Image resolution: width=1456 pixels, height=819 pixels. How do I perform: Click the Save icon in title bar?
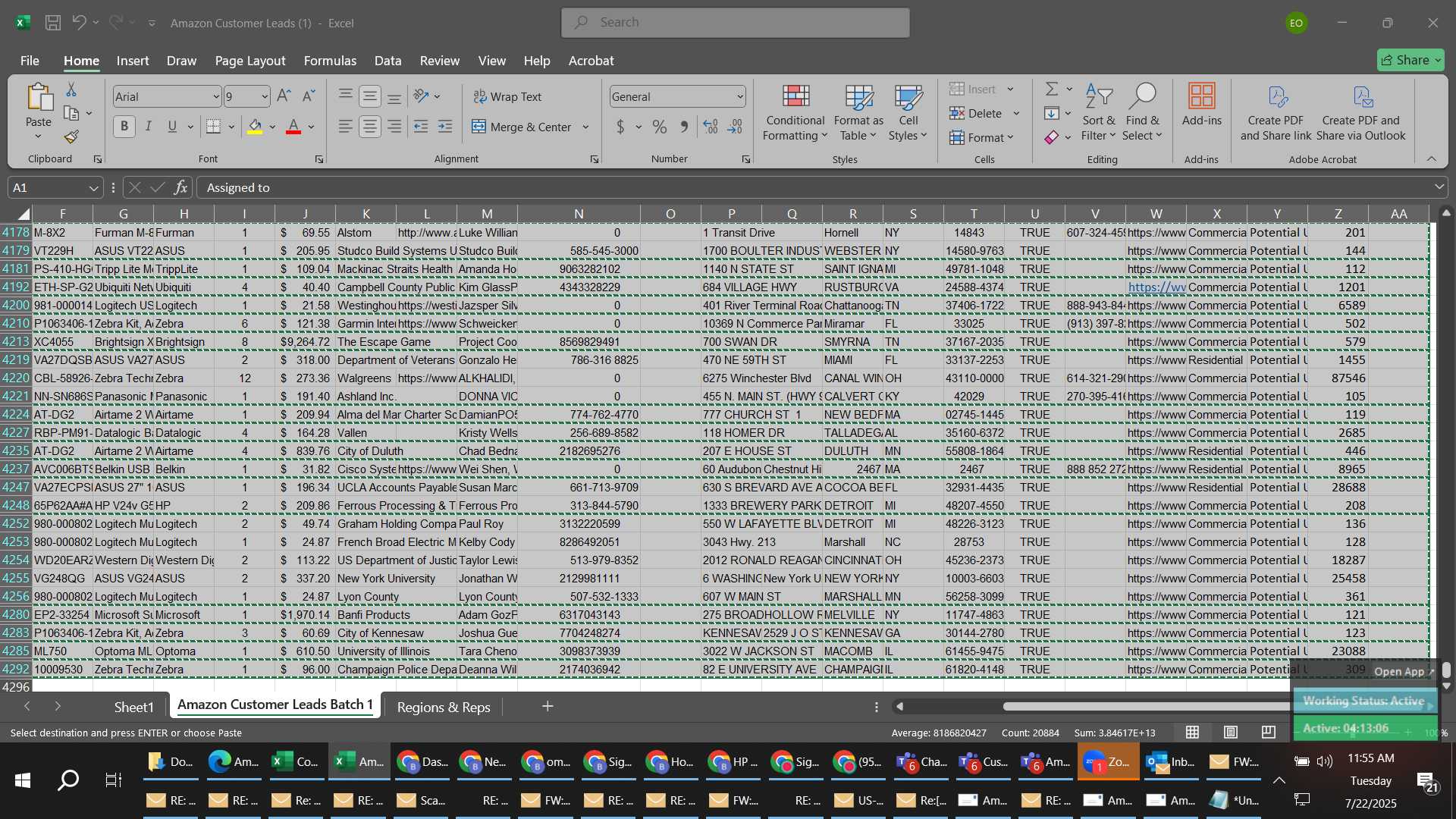(x=53, y=23)
